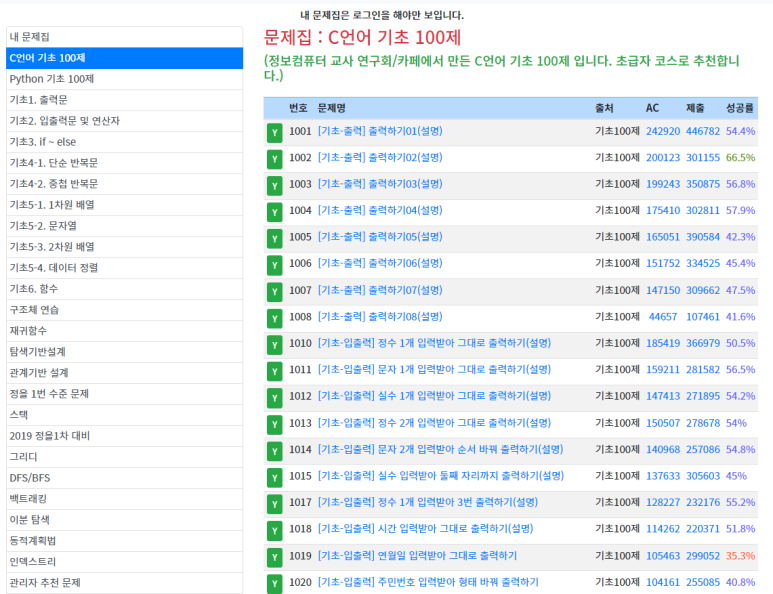Go to 내 문제집 in sidebar

(x=30, y=37)
